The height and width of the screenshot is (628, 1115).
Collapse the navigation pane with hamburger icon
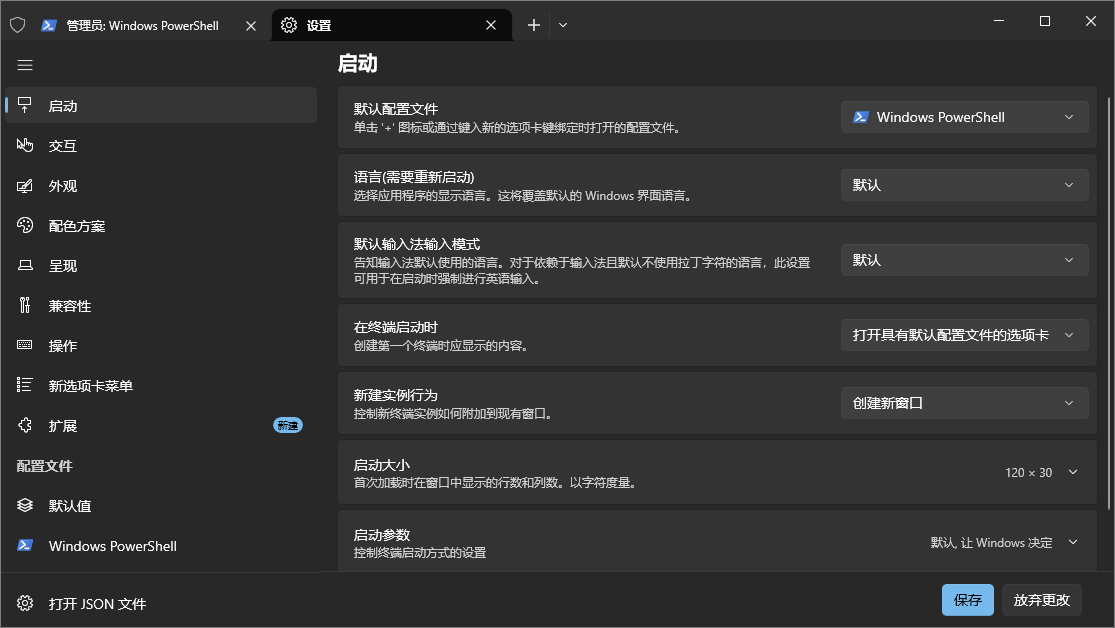coord(25,65)
